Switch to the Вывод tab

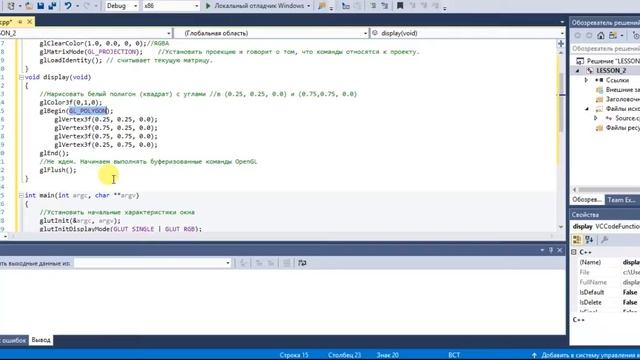point(41,340)
